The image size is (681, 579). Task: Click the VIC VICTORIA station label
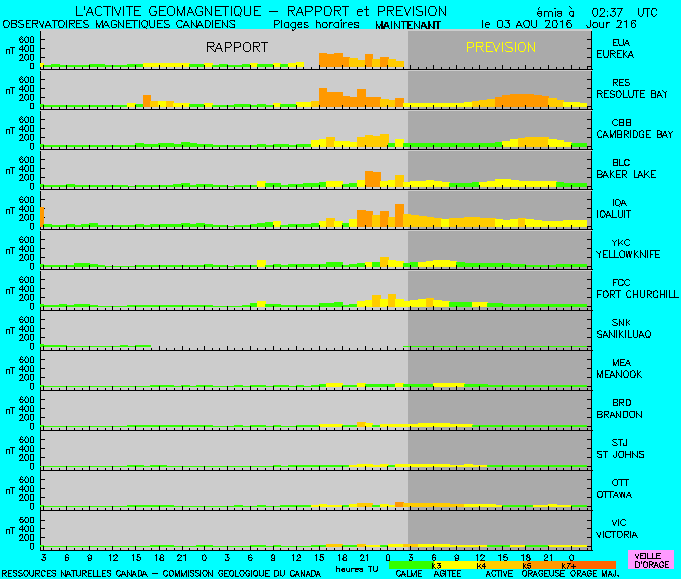[620, 528]
